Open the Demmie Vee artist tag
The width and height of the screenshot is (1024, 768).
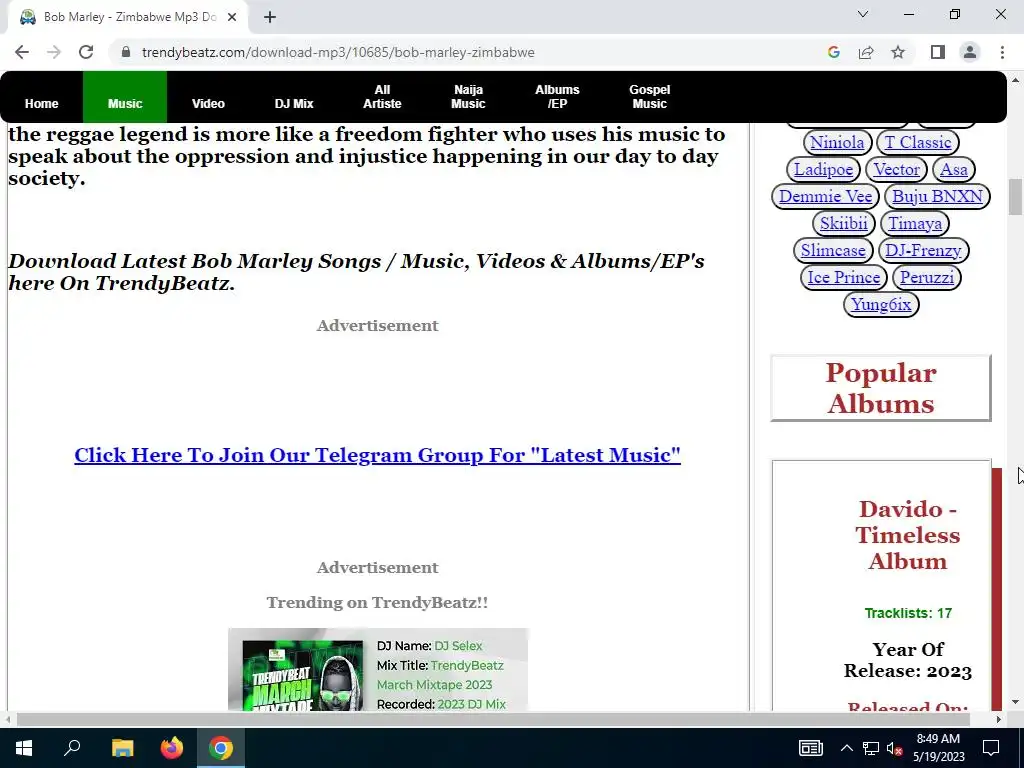pos(825,196)
